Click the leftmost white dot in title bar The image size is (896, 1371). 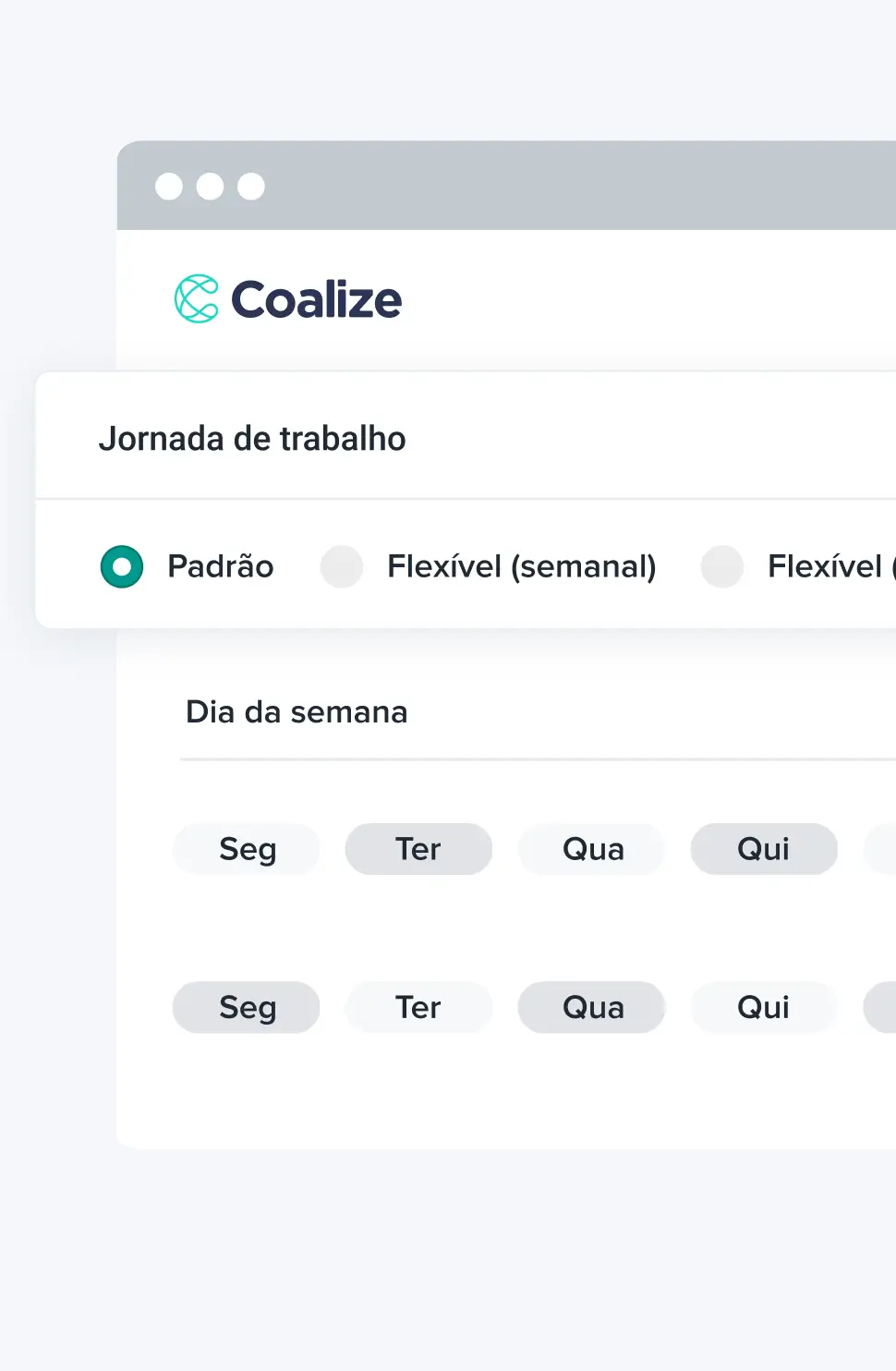tap(169, 187)
